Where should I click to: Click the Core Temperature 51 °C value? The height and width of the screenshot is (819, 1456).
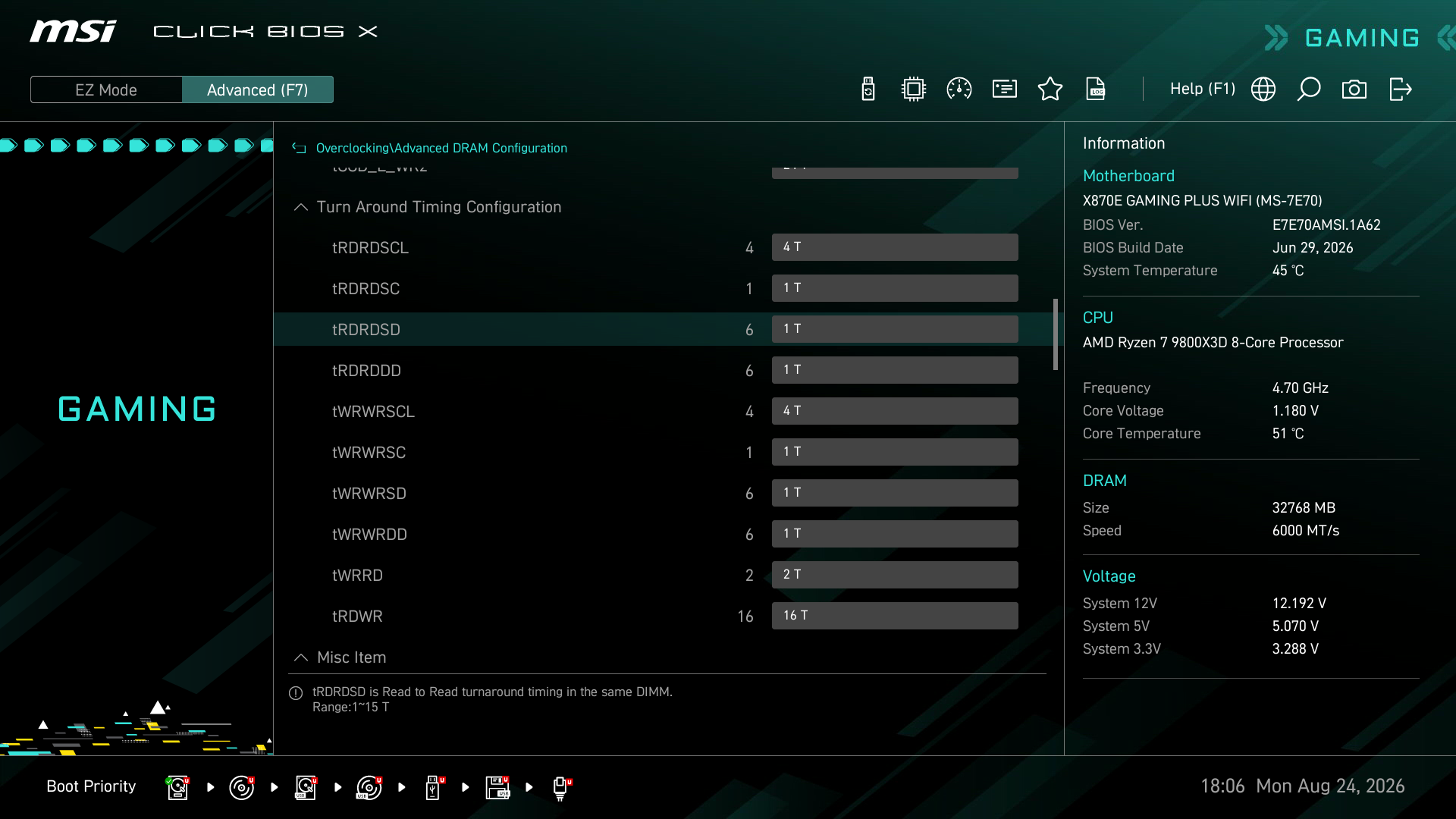pyautogui.click(x=1288, y=434)
